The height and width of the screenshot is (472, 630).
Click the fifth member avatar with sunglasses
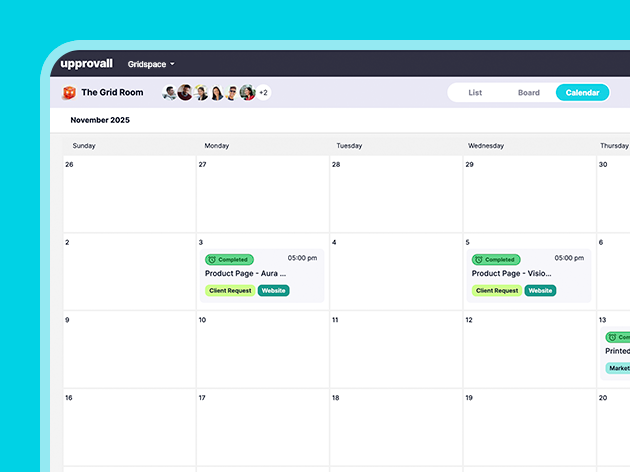click(x=232, y=93)
